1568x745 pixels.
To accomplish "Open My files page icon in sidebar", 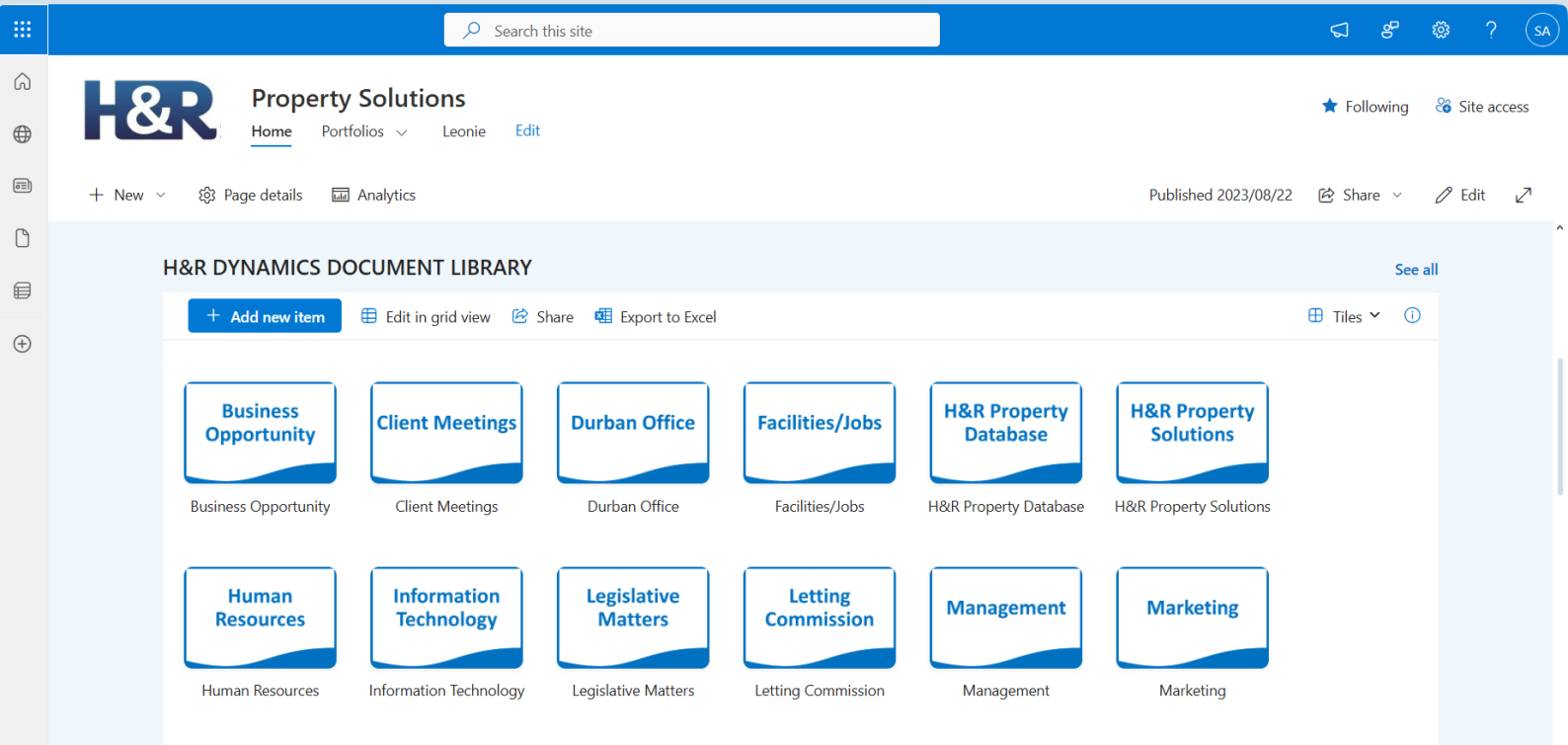I will (x=23, y=238).
